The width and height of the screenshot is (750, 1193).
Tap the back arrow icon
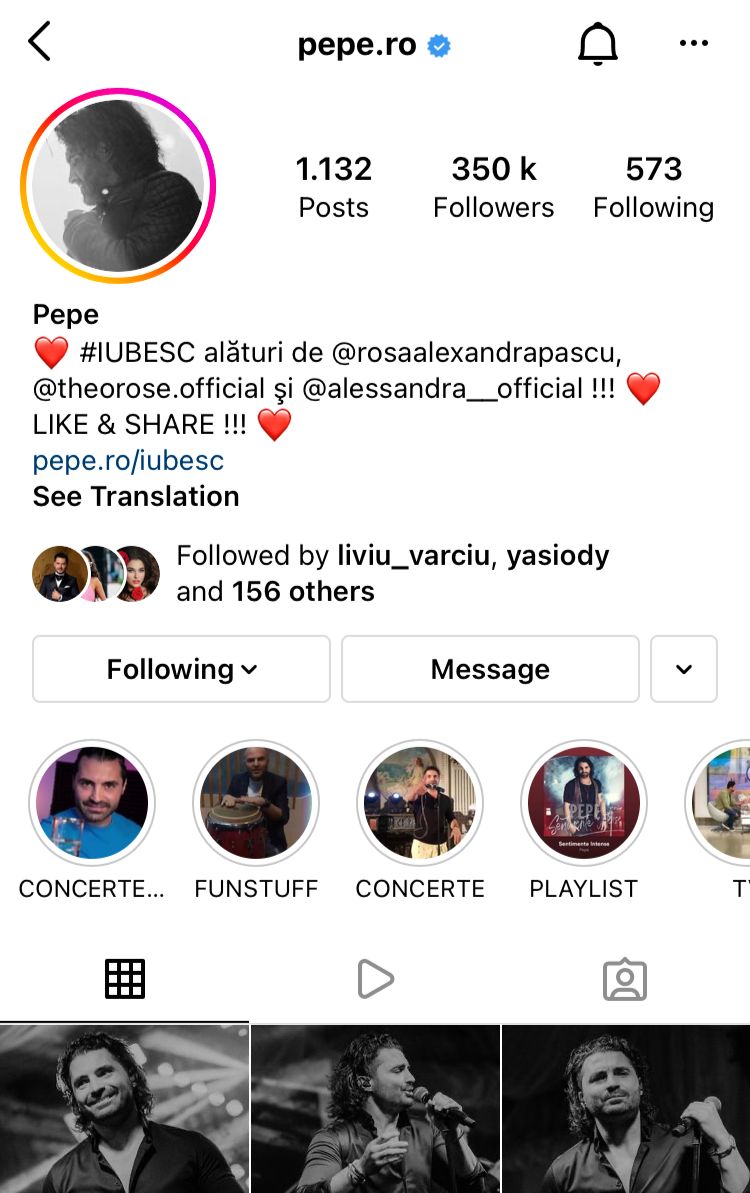click(x=40, y=41)
